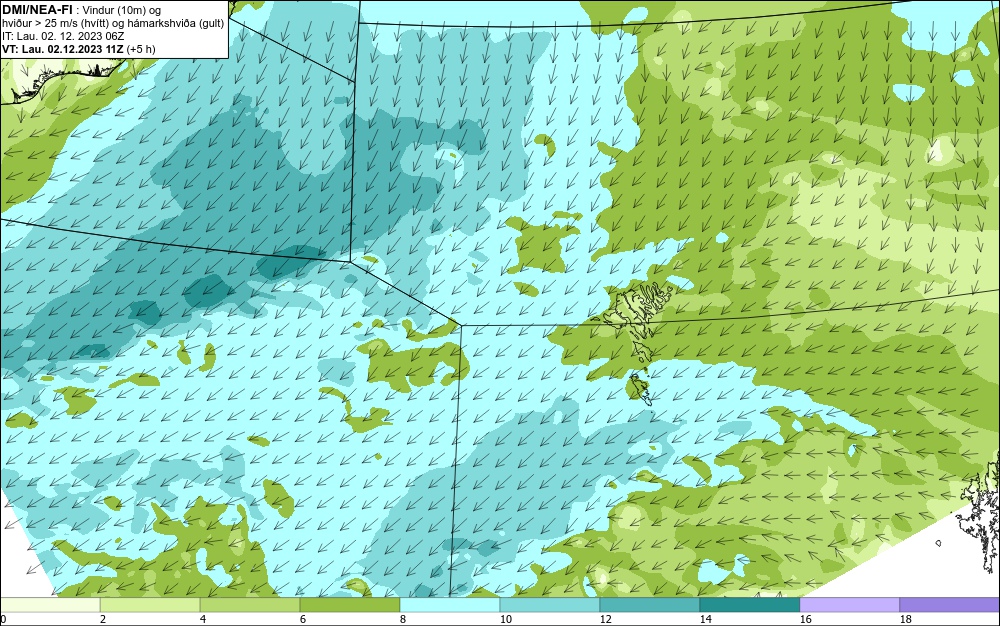Click the legend tick label "14"
The image size is (1000, 626).
705,619
